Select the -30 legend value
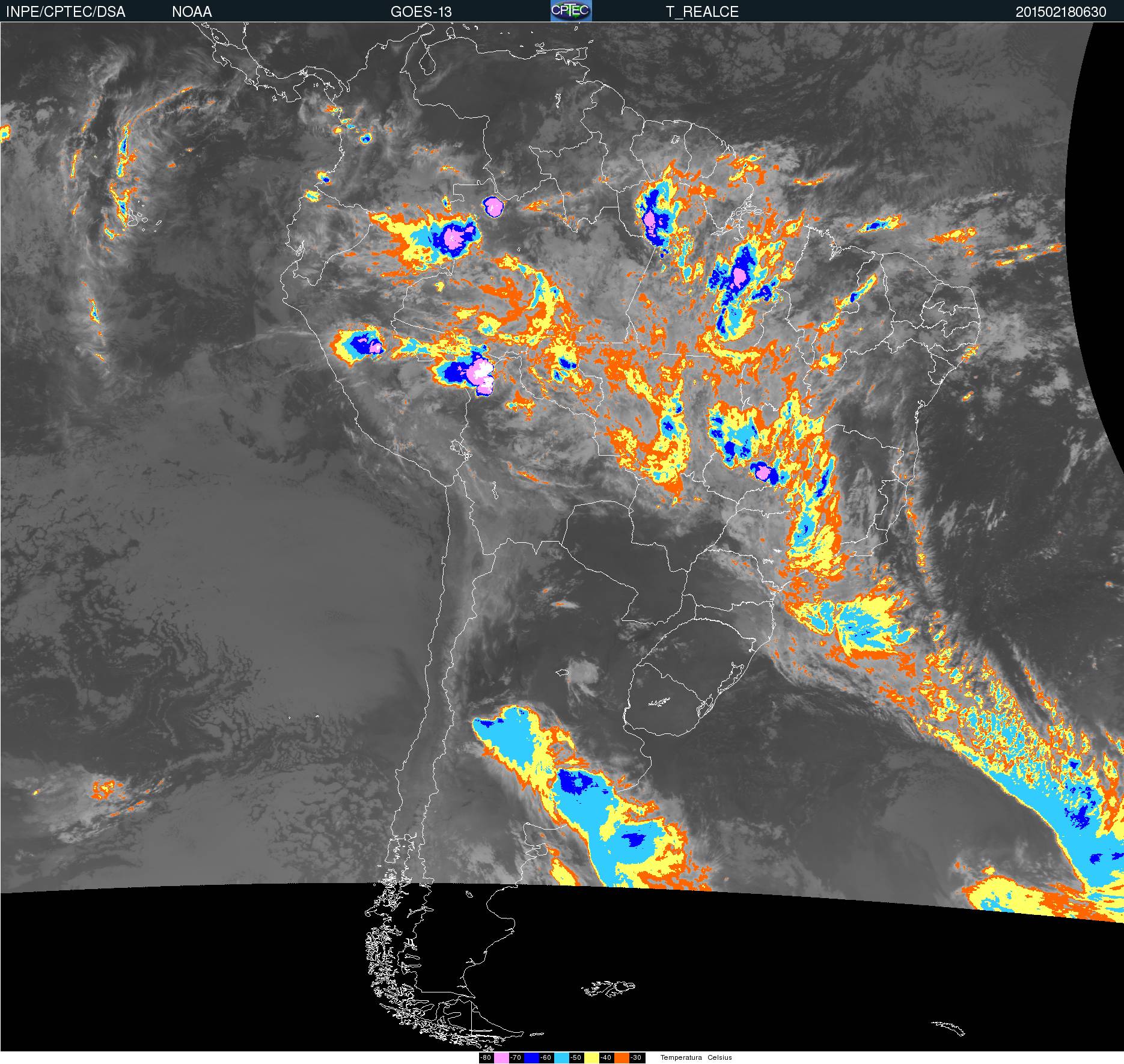1124x1064 pixels. coord(636,1058)
